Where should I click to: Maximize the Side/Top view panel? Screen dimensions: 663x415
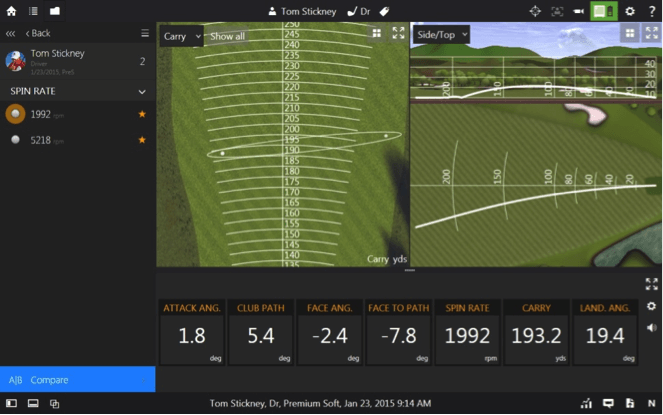click(651, 33)
